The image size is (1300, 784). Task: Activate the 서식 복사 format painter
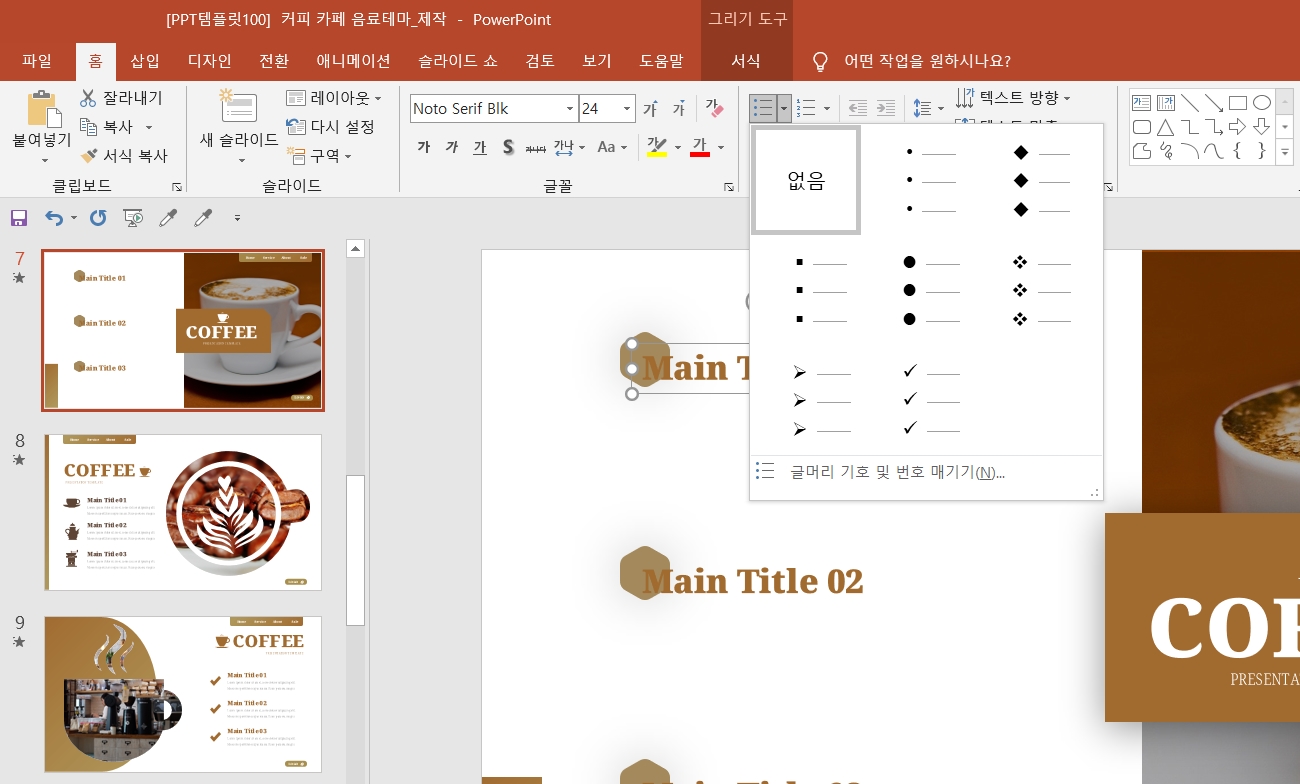124,156
